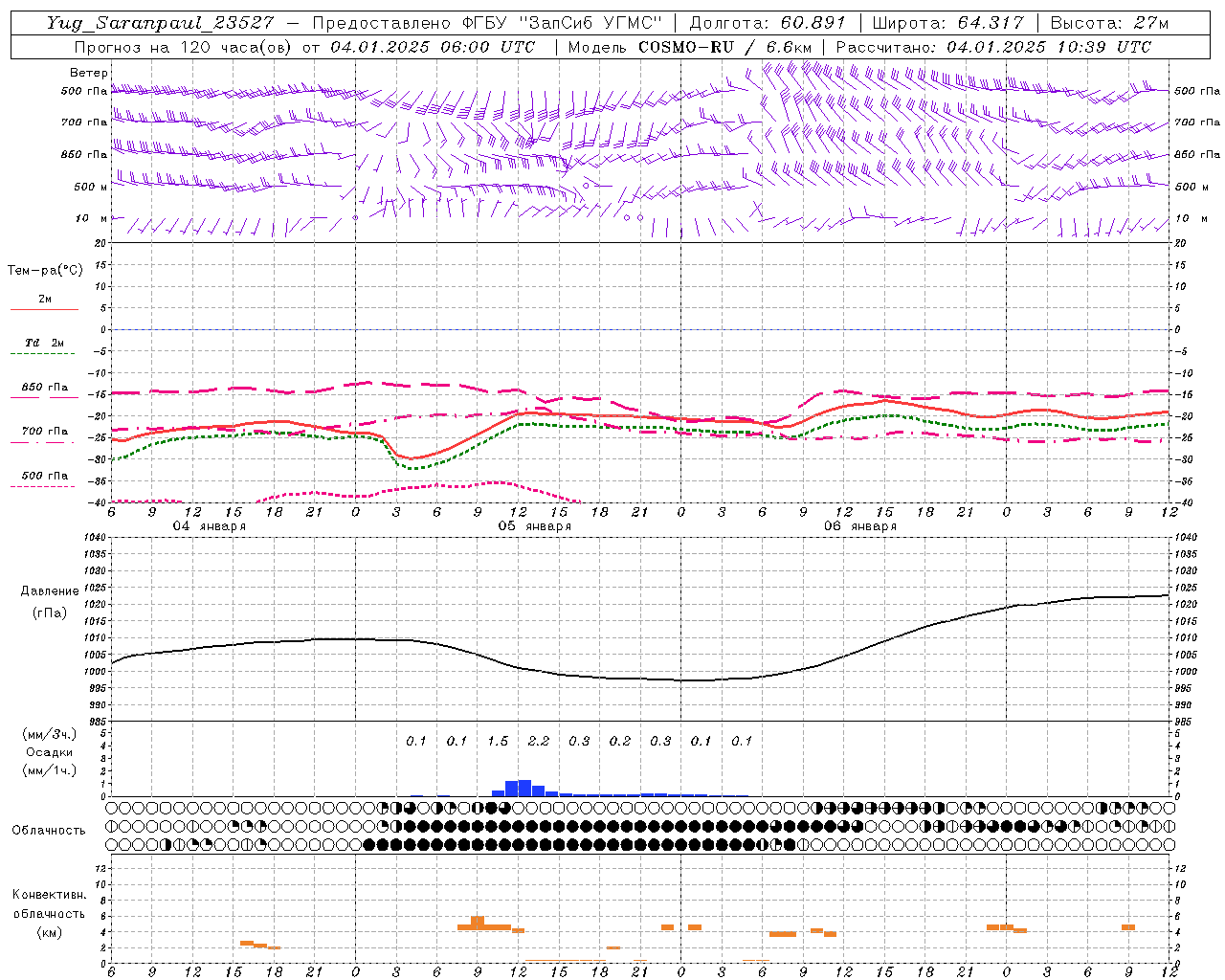
Task: Click the computed time Рассчитано: 04.01.2025 10:39 UTC
Action: pos(993,47)
